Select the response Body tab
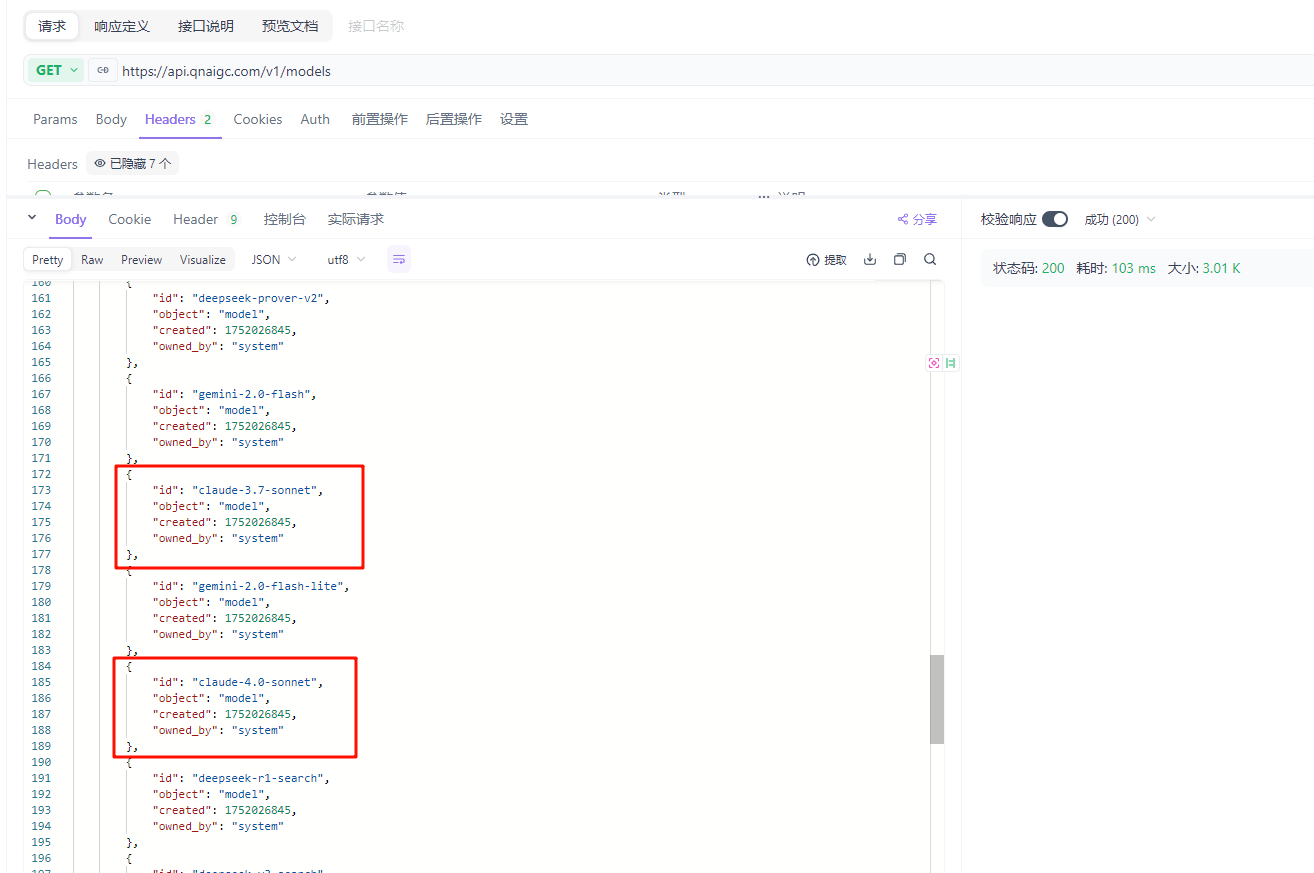This screenshot has height=873, width=1314. [x=71, y=219]
